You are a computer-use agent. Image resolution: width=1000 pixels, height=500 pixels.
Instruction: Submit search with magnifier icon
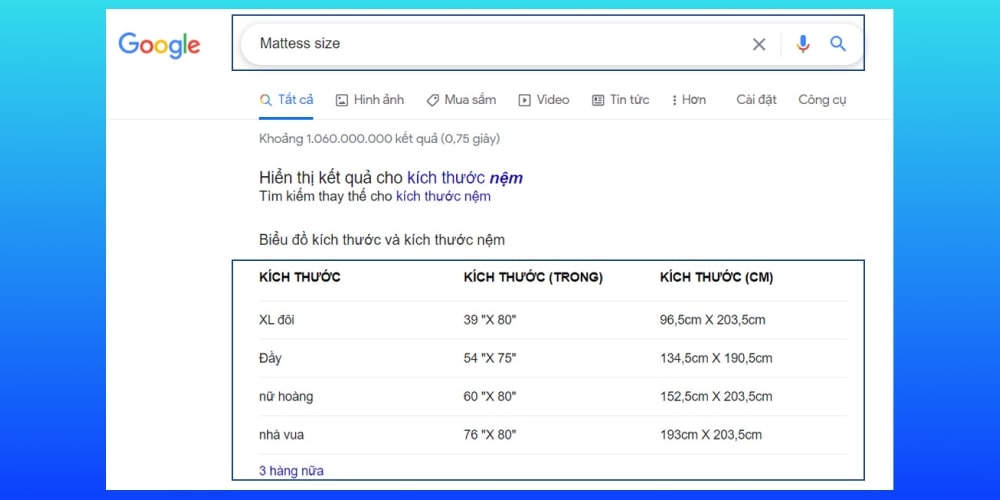click(x=838, y=43)
